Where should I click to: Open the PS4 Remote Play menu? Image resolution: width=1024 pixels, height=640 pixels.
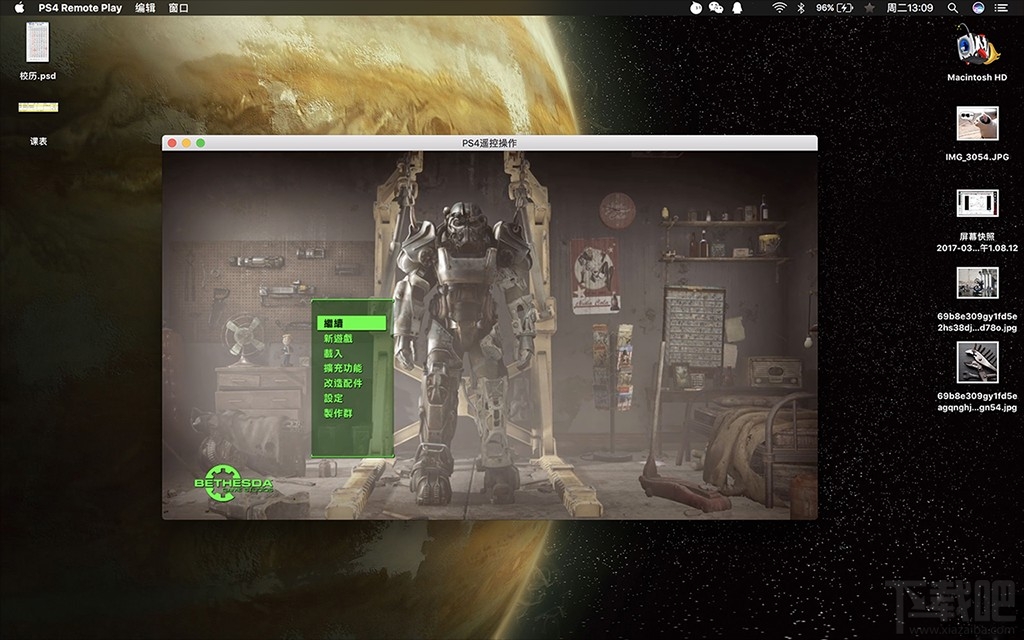coord(80,8)
